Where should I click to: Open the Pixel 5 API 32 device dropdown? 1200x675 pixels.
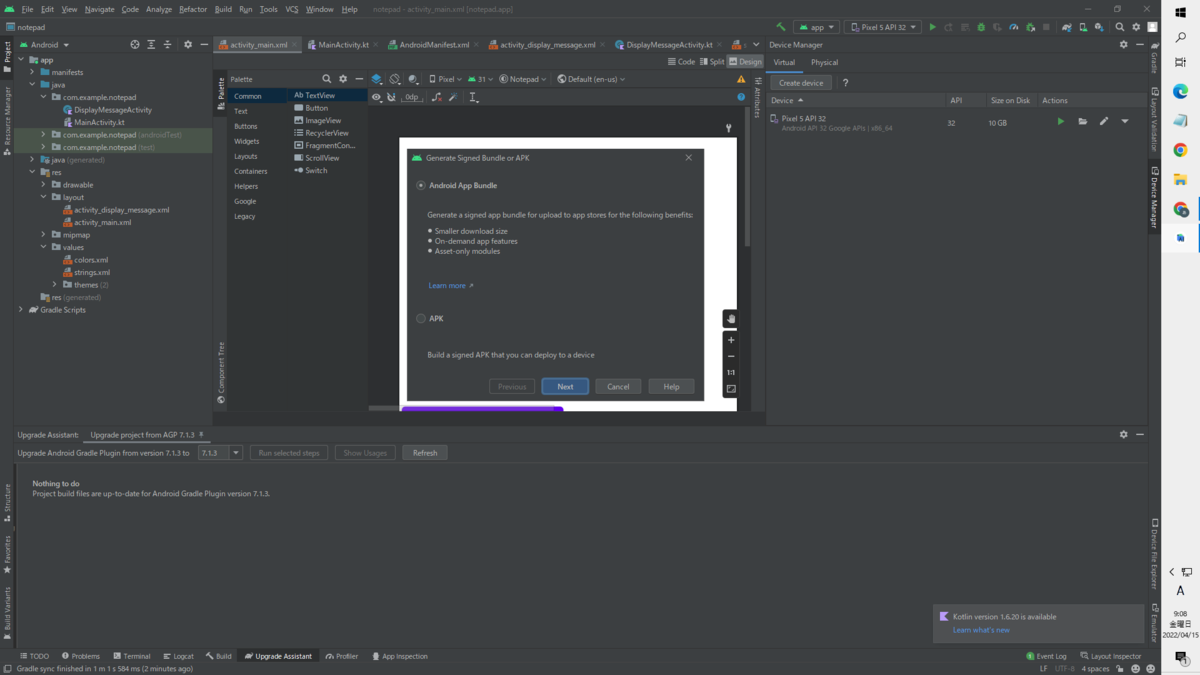pyautogui.click(x=882, y=27)
